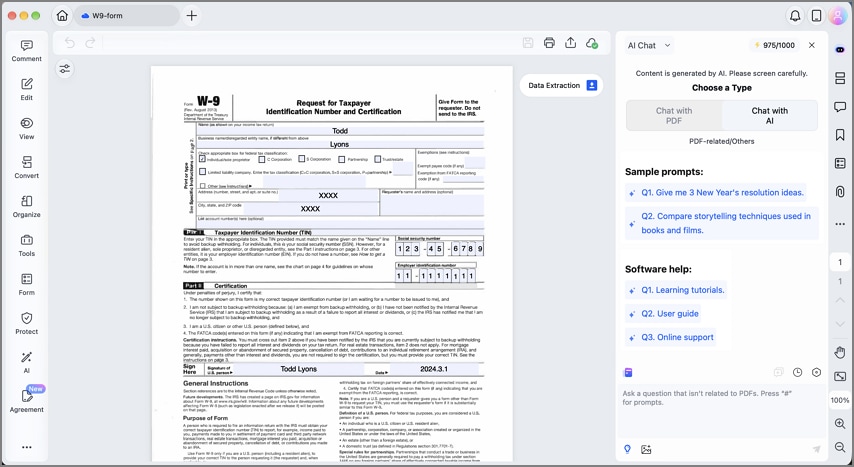Viewport: 854px width, 467px height.
Task: Print the document
Action: 549,43
